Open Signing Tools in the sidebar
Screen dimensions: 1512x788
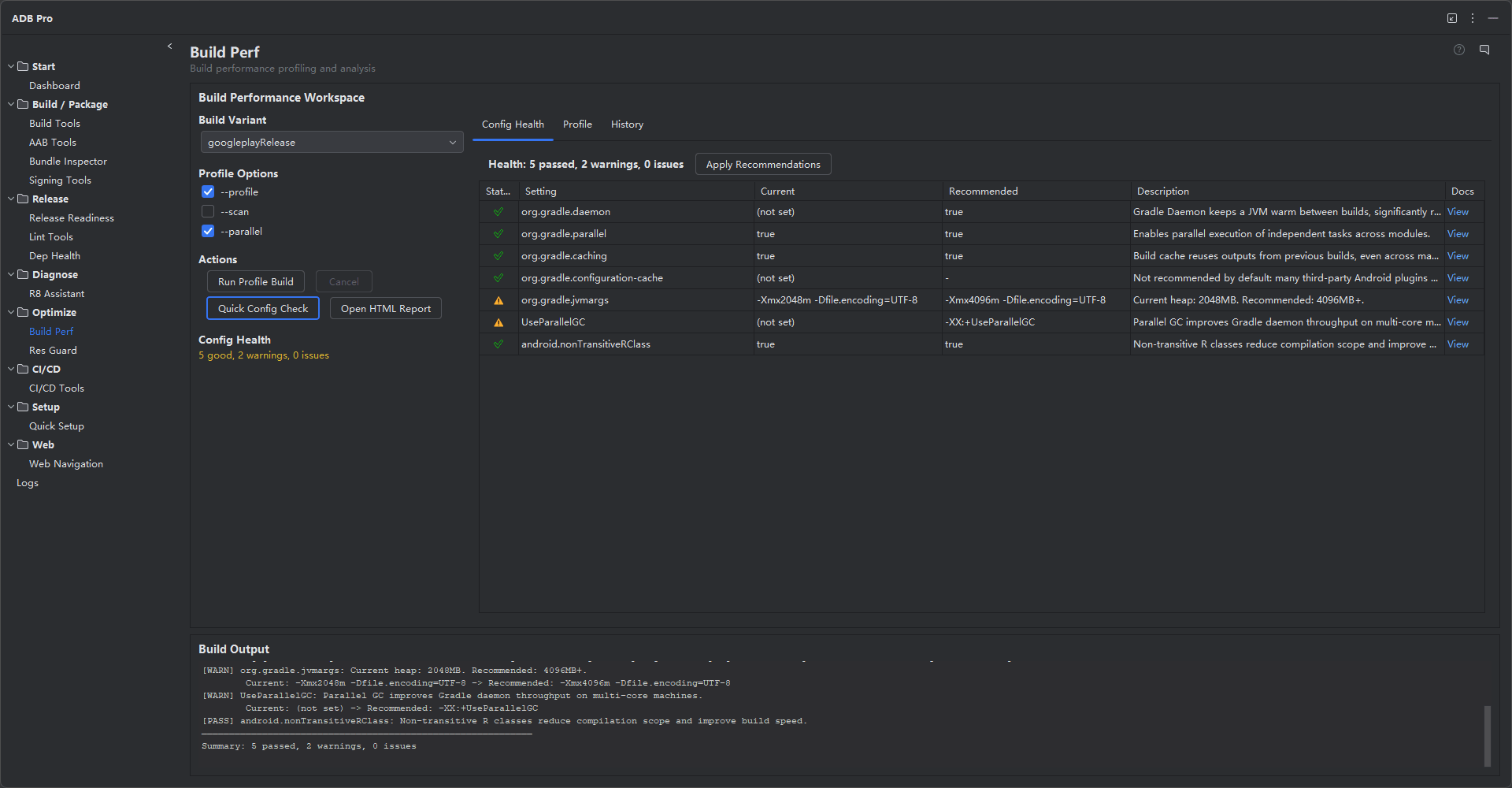point(60,180)
